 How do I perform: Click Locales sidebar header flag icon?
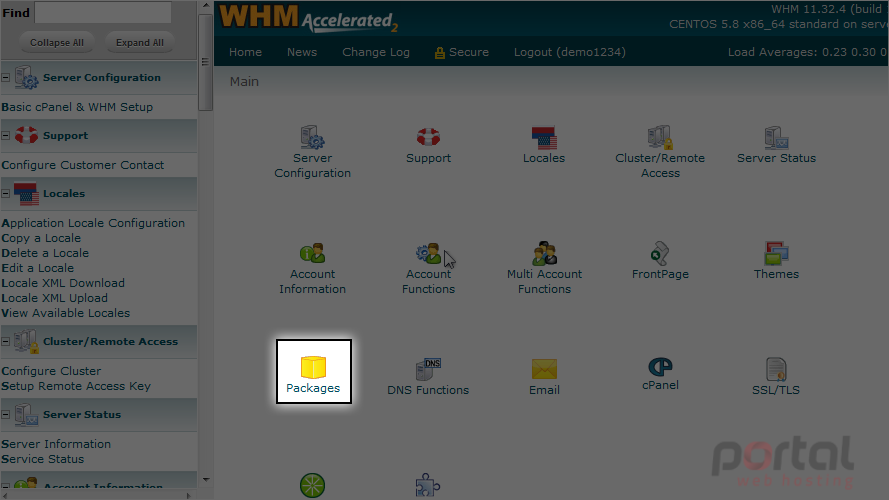pos(27,193)
